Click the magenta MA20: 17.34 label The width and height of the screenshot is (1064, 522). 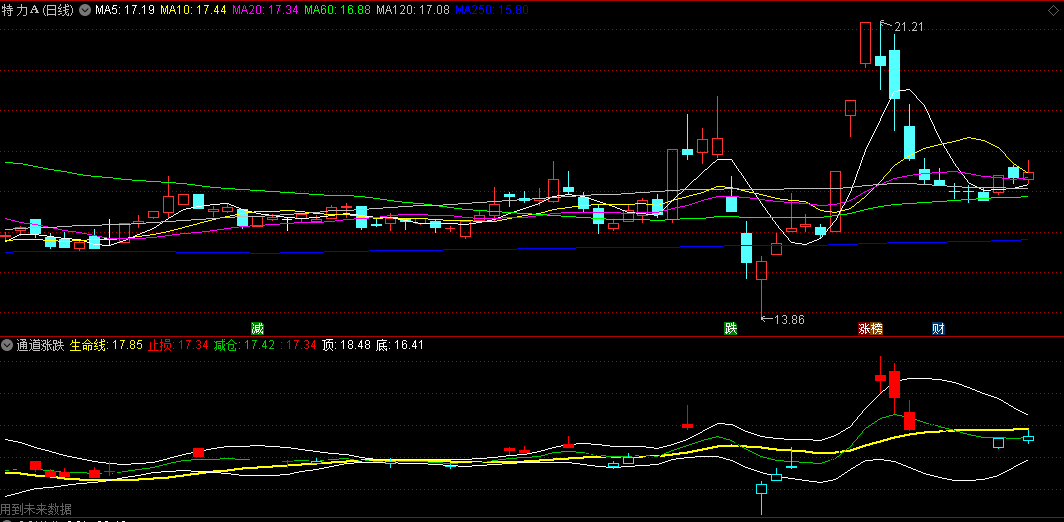click(265, 10)
